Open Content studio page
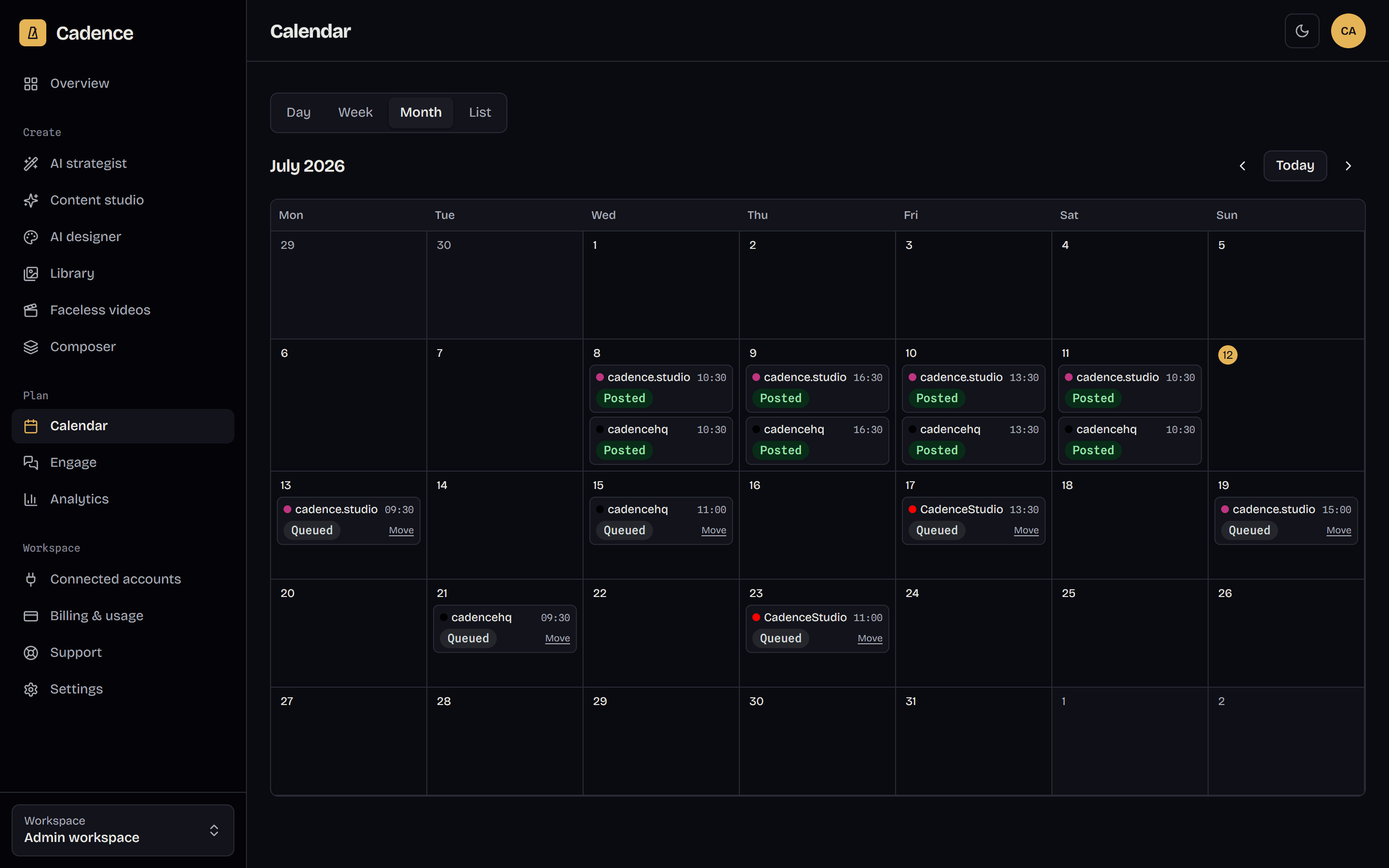Image resolution: width=1389 pixels, height=868 pixels. pyautogui.click(x=123, y=200)
